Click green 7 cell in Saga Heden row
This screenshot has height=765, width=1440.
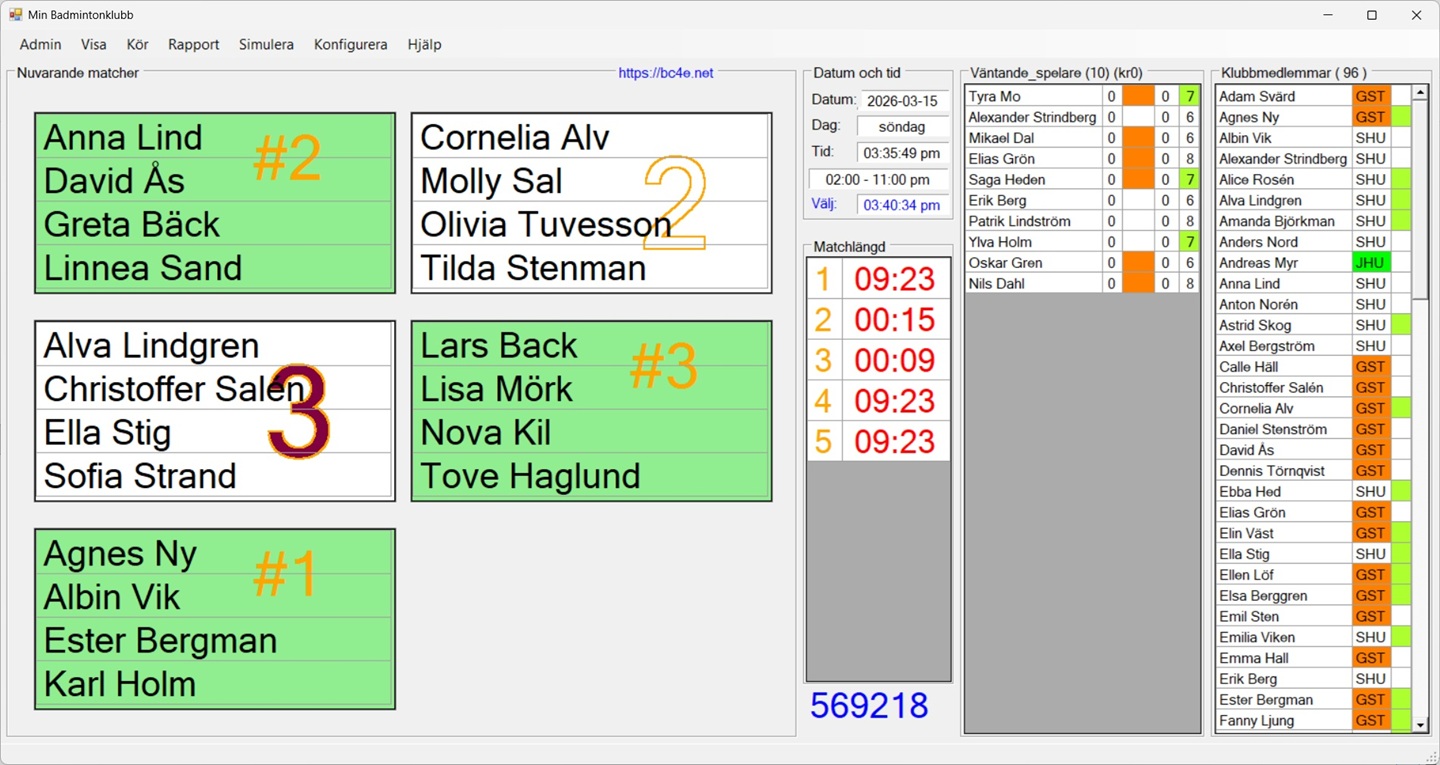[1189, 180]
